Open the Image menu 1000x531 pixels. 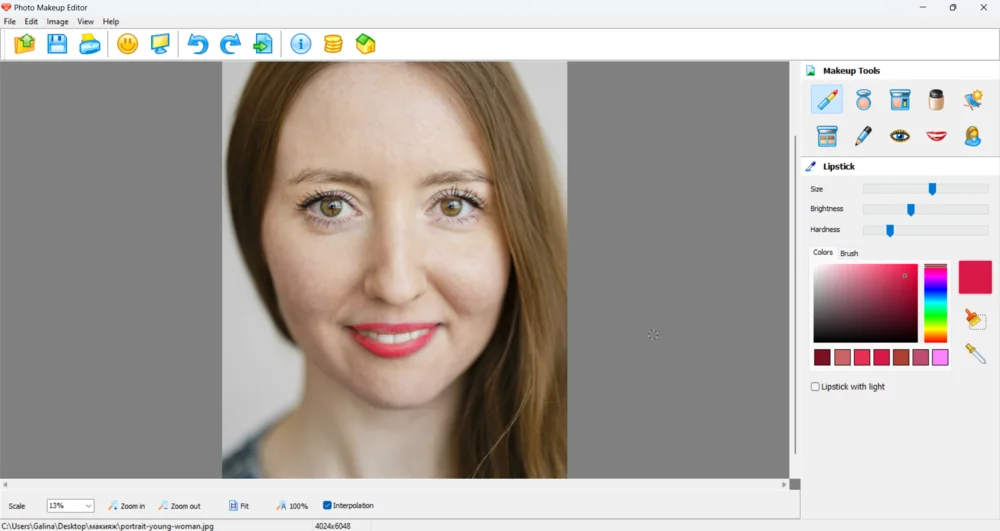[57, 21]
